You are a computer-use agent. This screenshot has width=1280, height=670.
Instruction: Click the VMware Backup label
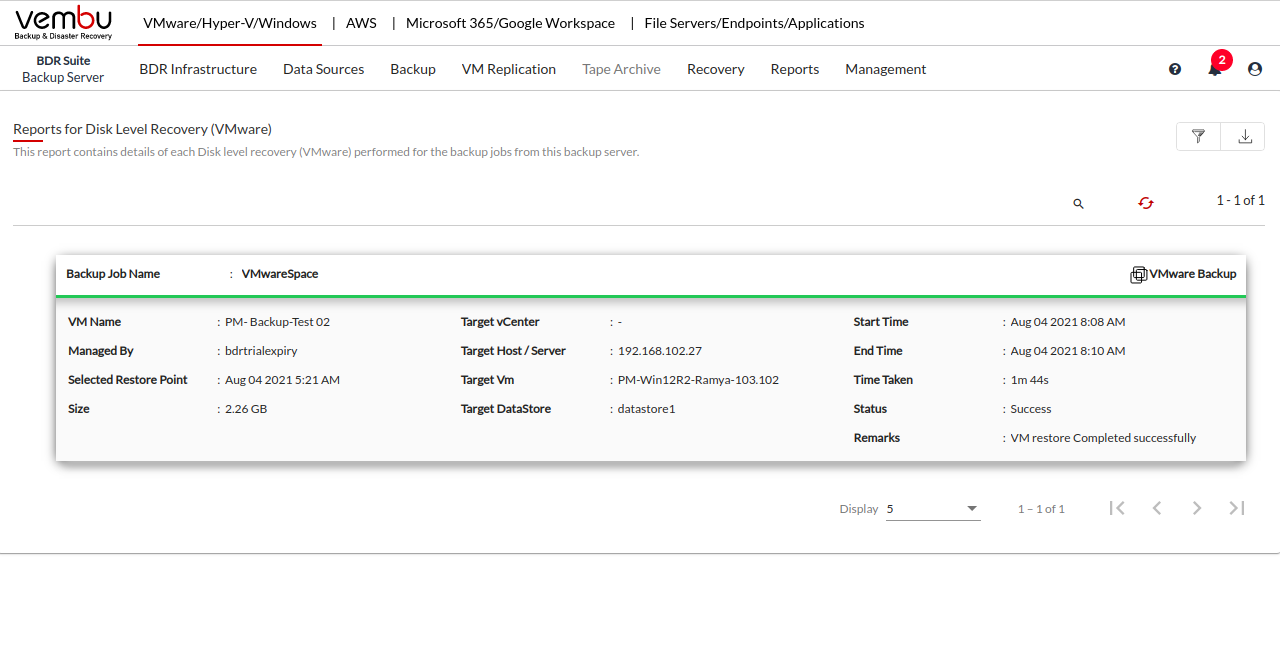1193,274
